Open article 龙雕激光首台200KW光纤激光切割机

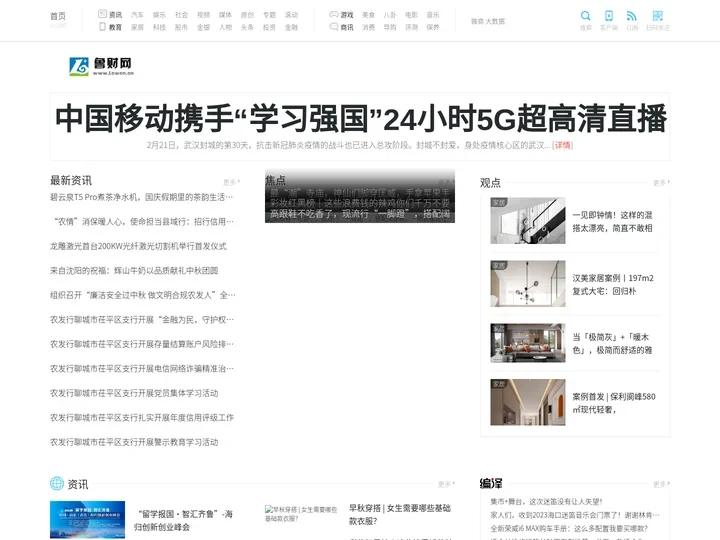138,246
